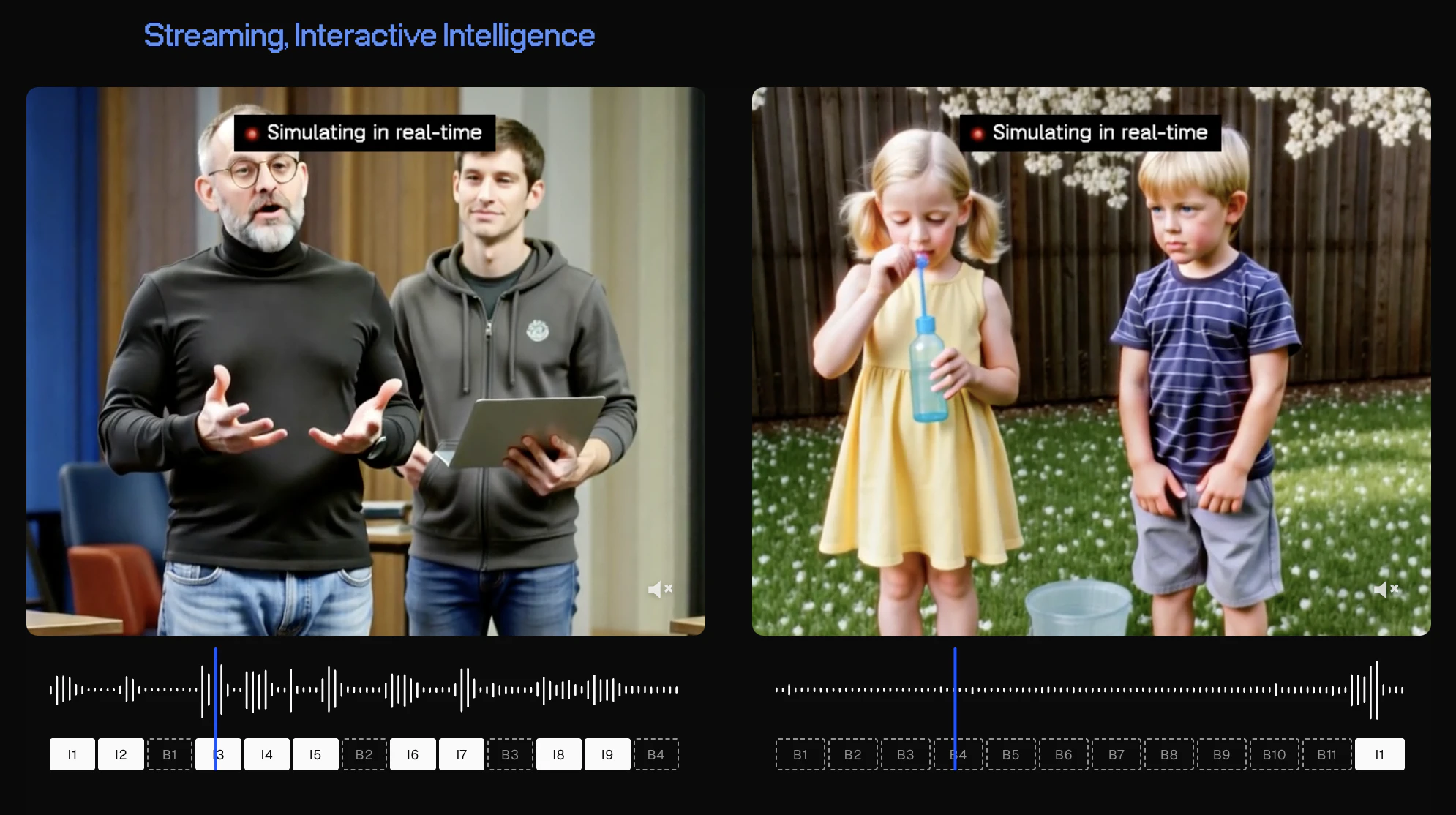Select segment B6 in the right timeline
The width and height of the screenshot is (1456, 815).
(1064, 754)
